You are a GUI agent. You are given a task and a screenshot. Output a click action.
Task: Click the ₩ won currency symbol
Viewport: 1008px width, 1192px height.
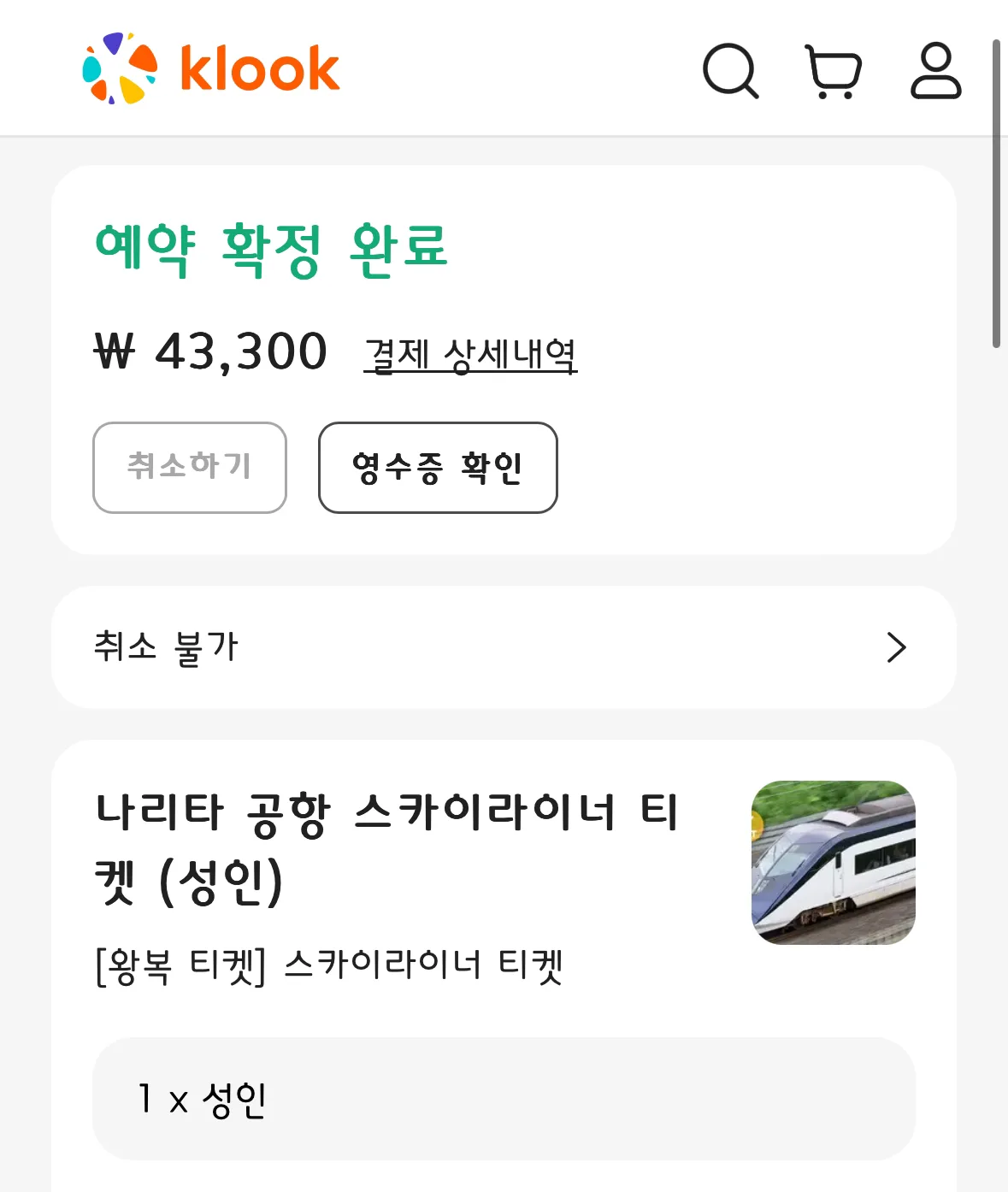[115, 351]
